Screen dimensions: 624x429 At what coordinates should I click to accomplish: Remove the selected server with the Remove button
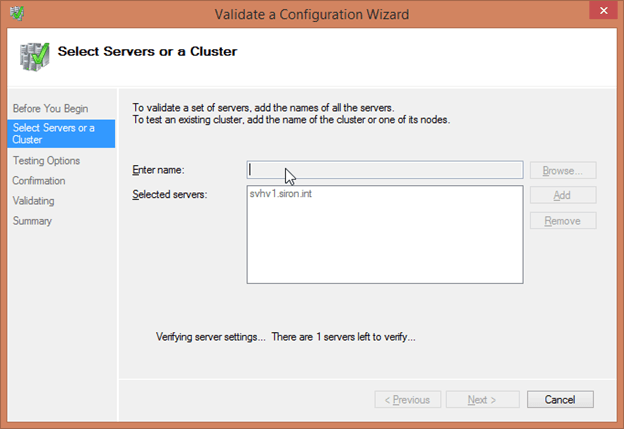coord(563,220)
